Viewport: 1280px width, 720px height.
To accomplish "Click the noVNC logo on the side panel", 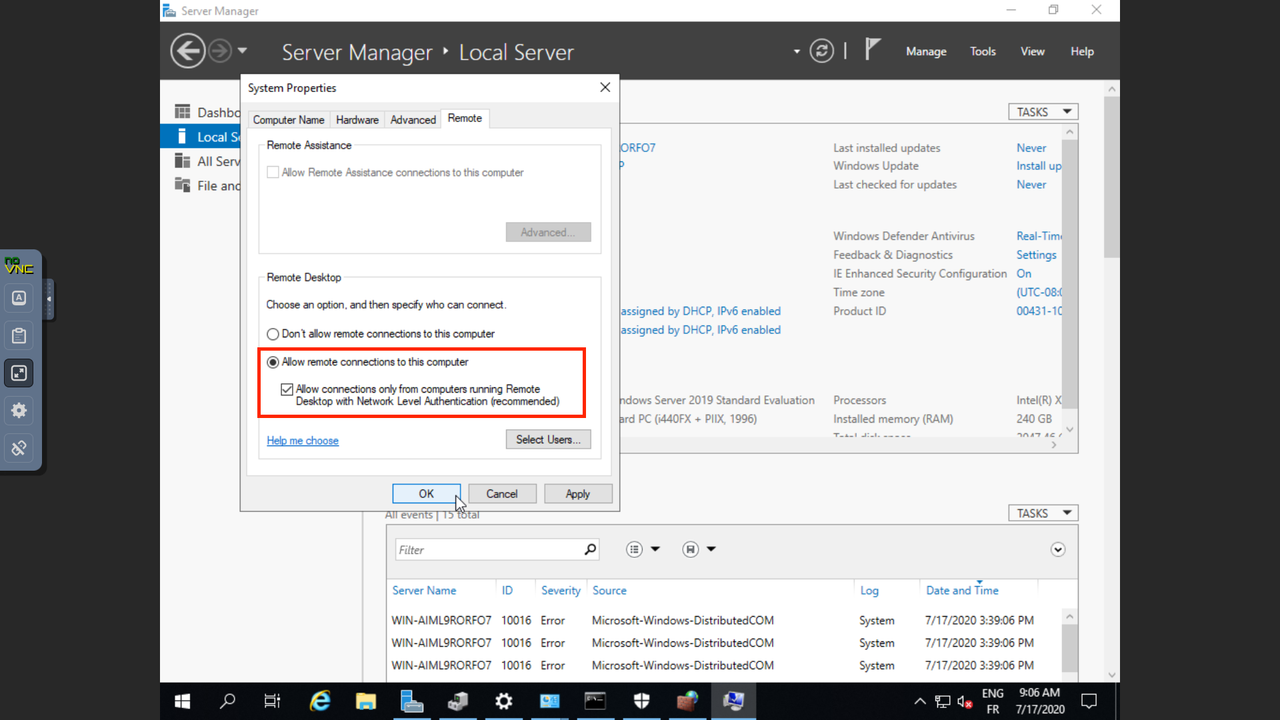I will (19, 265).
